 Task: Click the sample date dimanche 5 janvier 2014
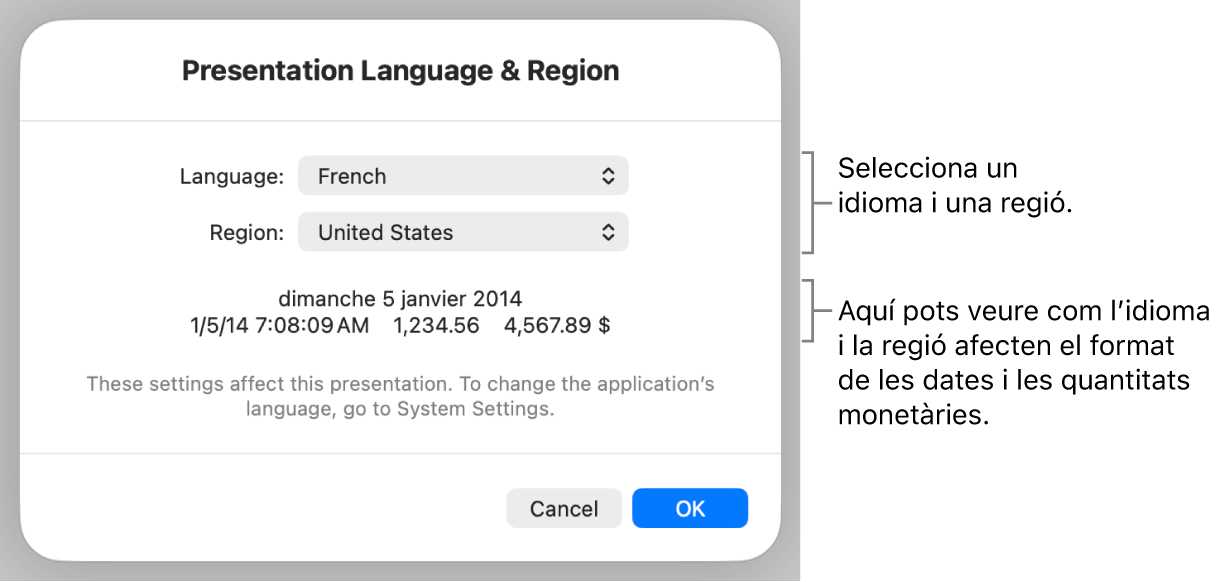[400, 299]
